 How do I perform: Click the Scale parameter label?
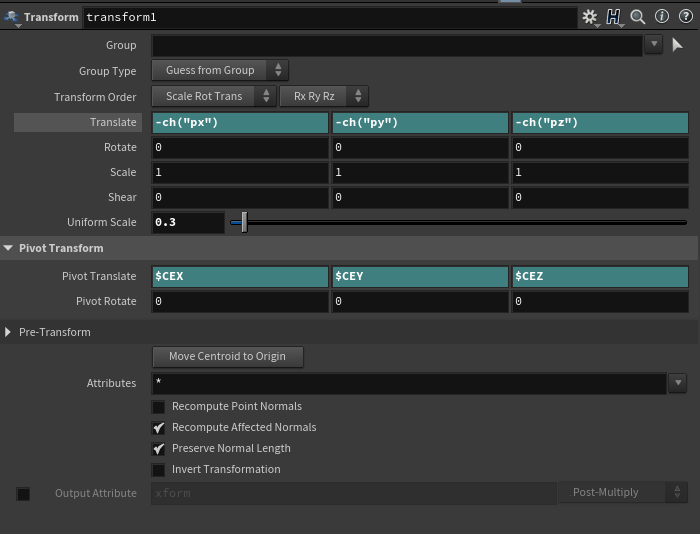[x=123, y=172]
